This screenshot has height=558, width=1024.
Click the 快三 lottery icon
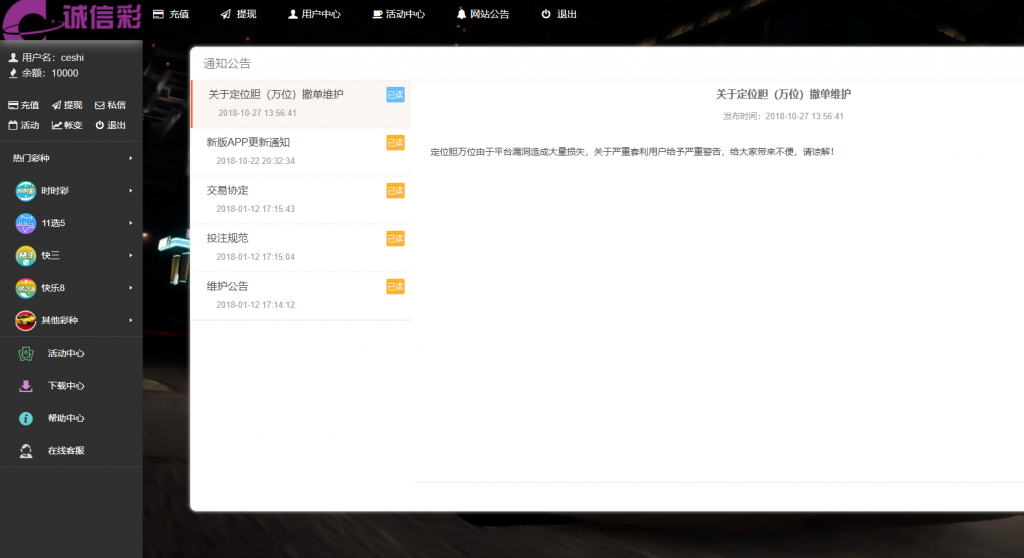26,255
